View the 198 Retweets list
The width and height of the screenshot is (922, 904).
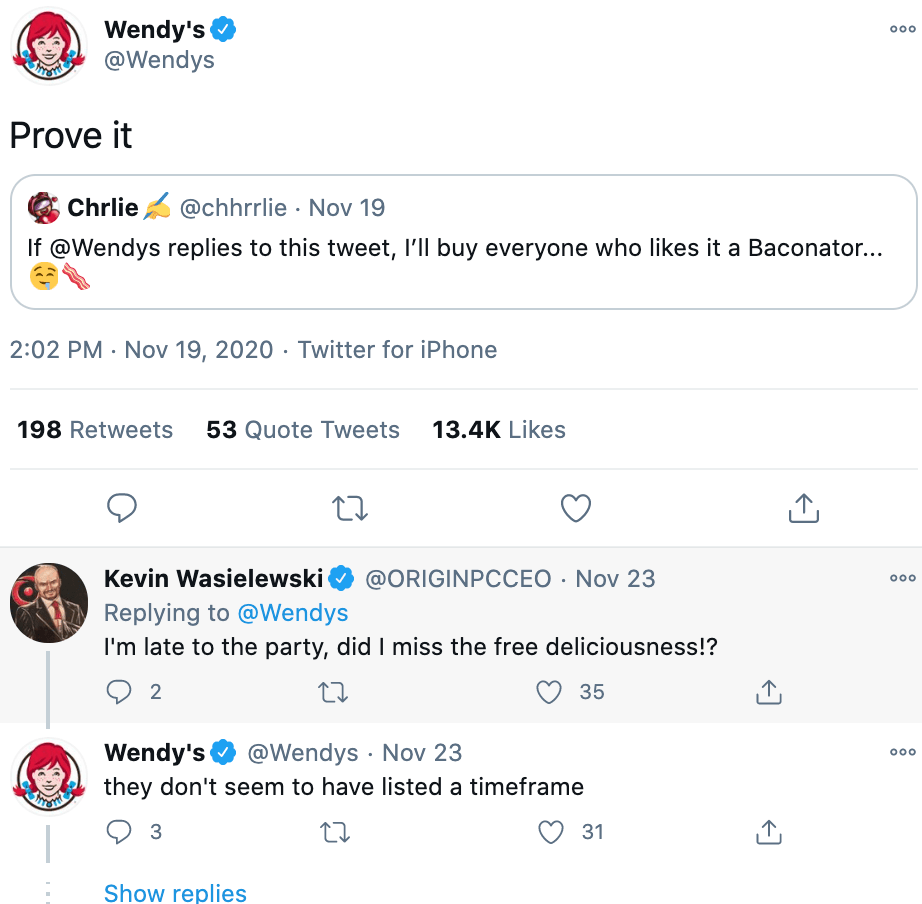[94, 429]
